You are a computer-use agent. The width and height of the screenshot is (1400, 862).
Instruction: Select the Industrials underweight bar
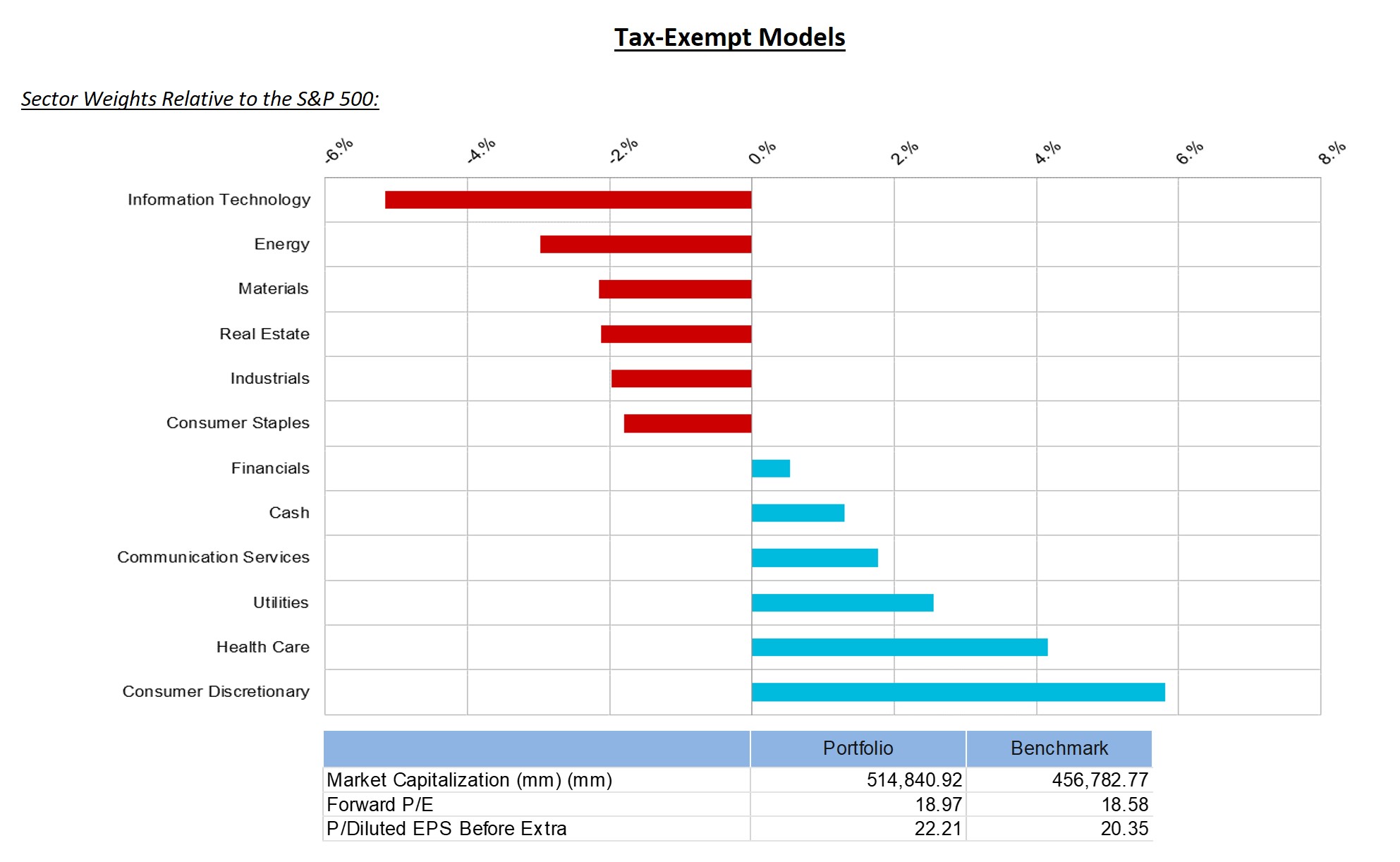[x=681, y=379]
